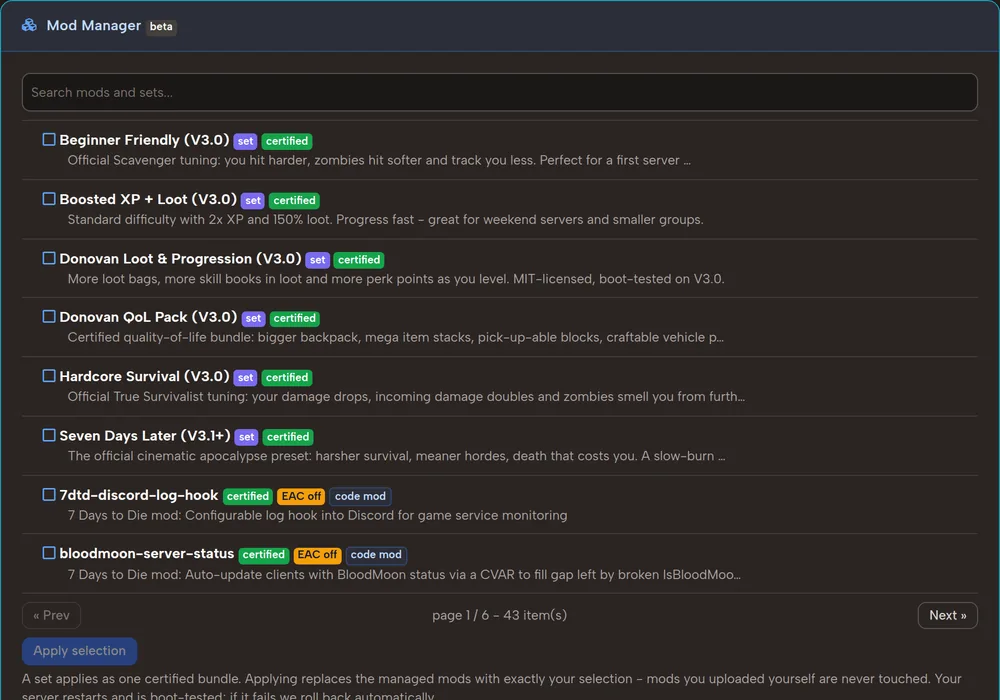This screenshot has height=700, width=1000.
Task: Select the bloodmoon-server-status checkbox
Action: 49,553
